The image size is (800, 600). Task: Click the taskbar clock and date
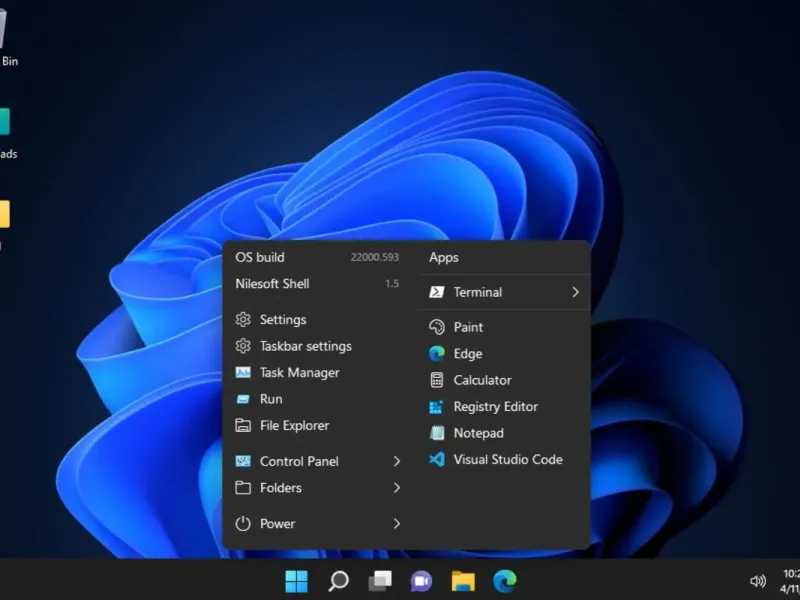pyautogui.click(x=790, y=581)
